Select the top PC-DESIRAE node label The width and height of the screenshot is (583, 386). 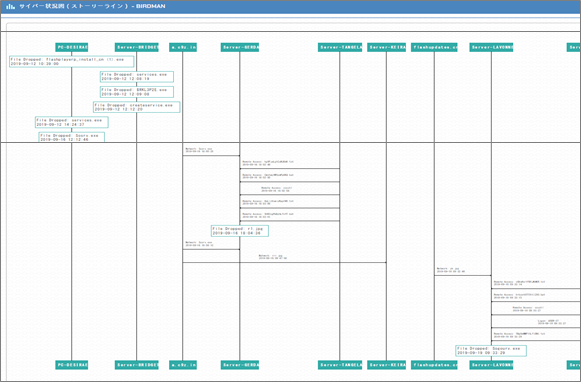coord(72,47)
